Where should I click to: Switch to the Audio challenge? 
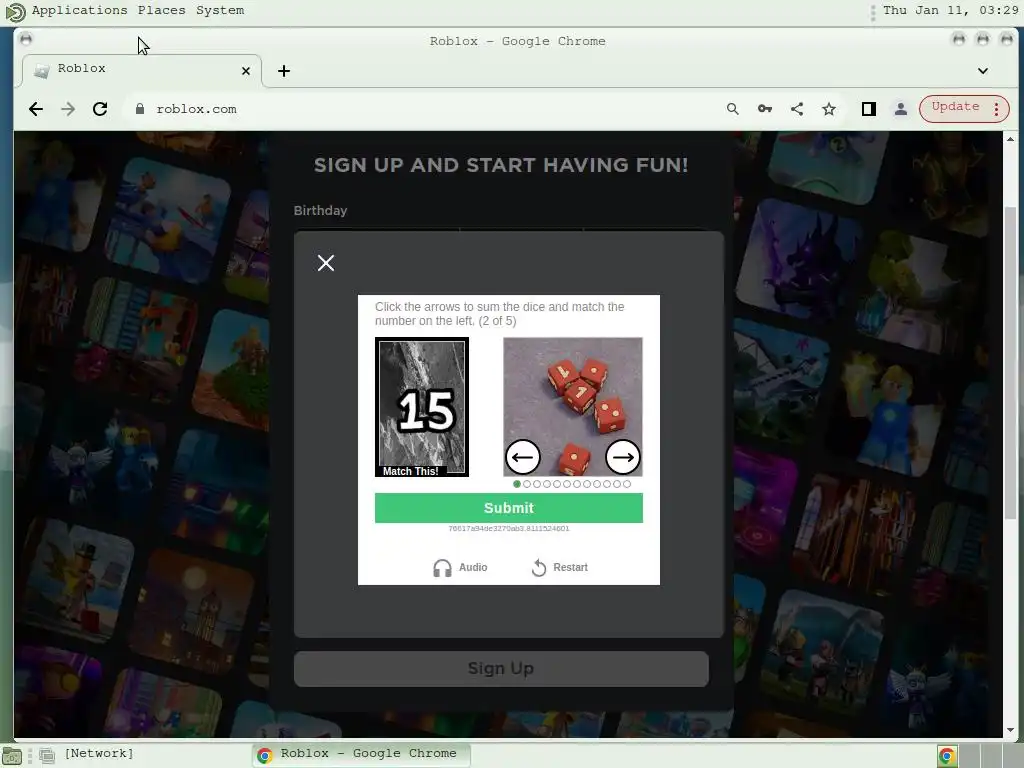(x=460, y=568)
